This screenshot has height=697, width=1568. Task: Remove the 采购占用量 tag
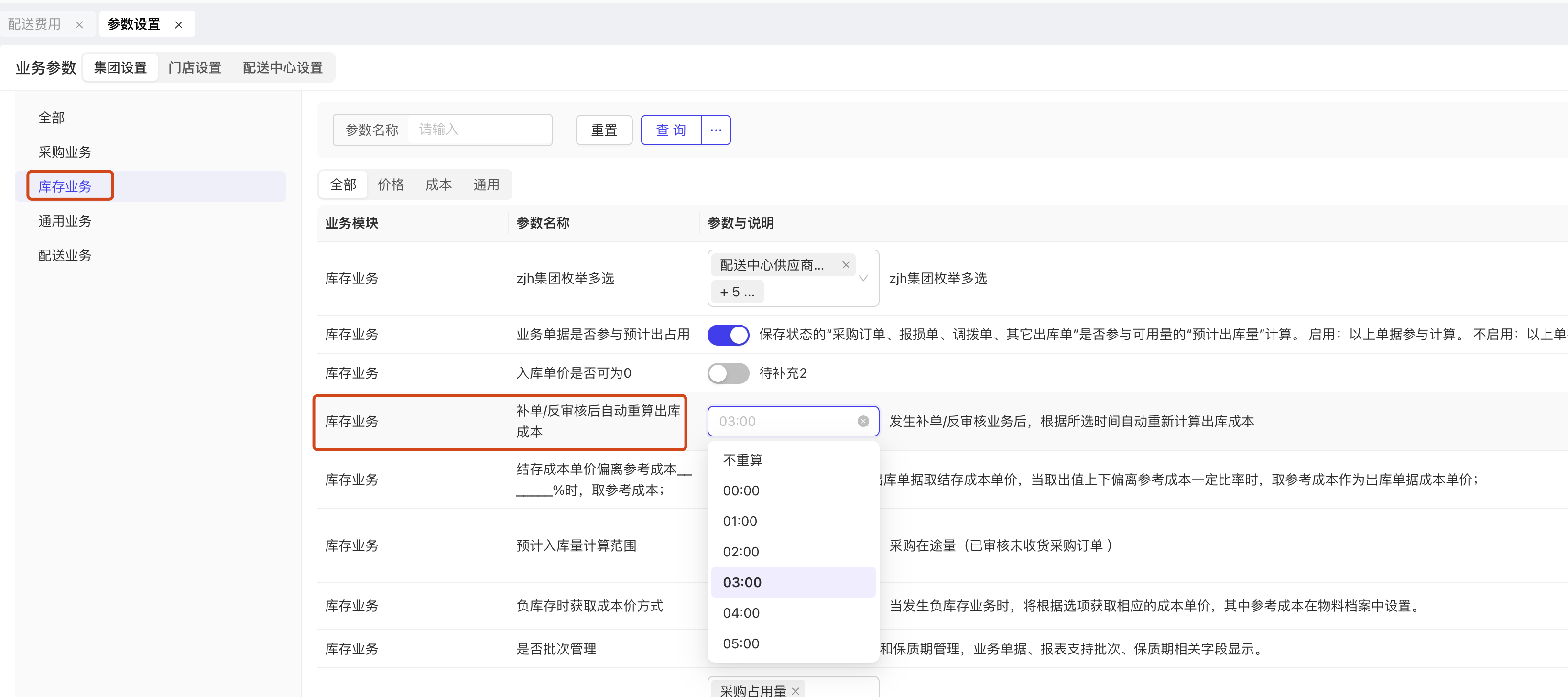795,690
